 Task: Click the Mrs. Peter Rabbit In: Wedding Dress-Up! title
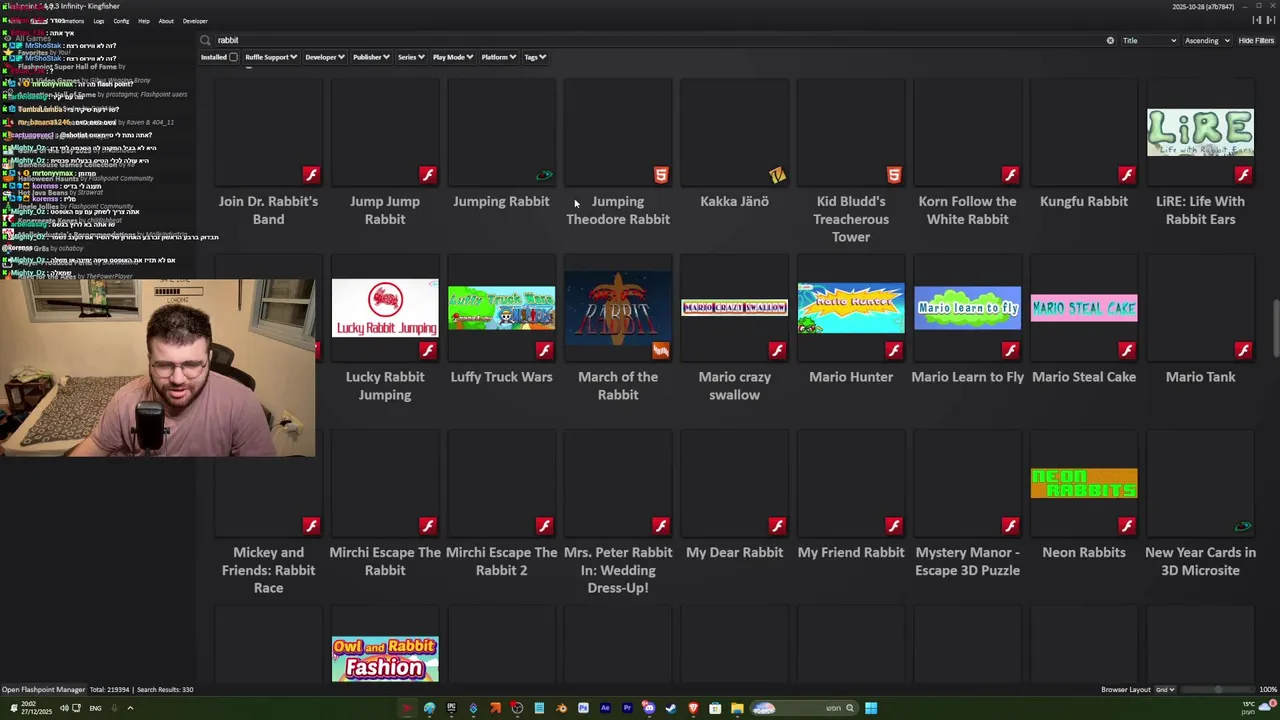click(x=618, y=570)
